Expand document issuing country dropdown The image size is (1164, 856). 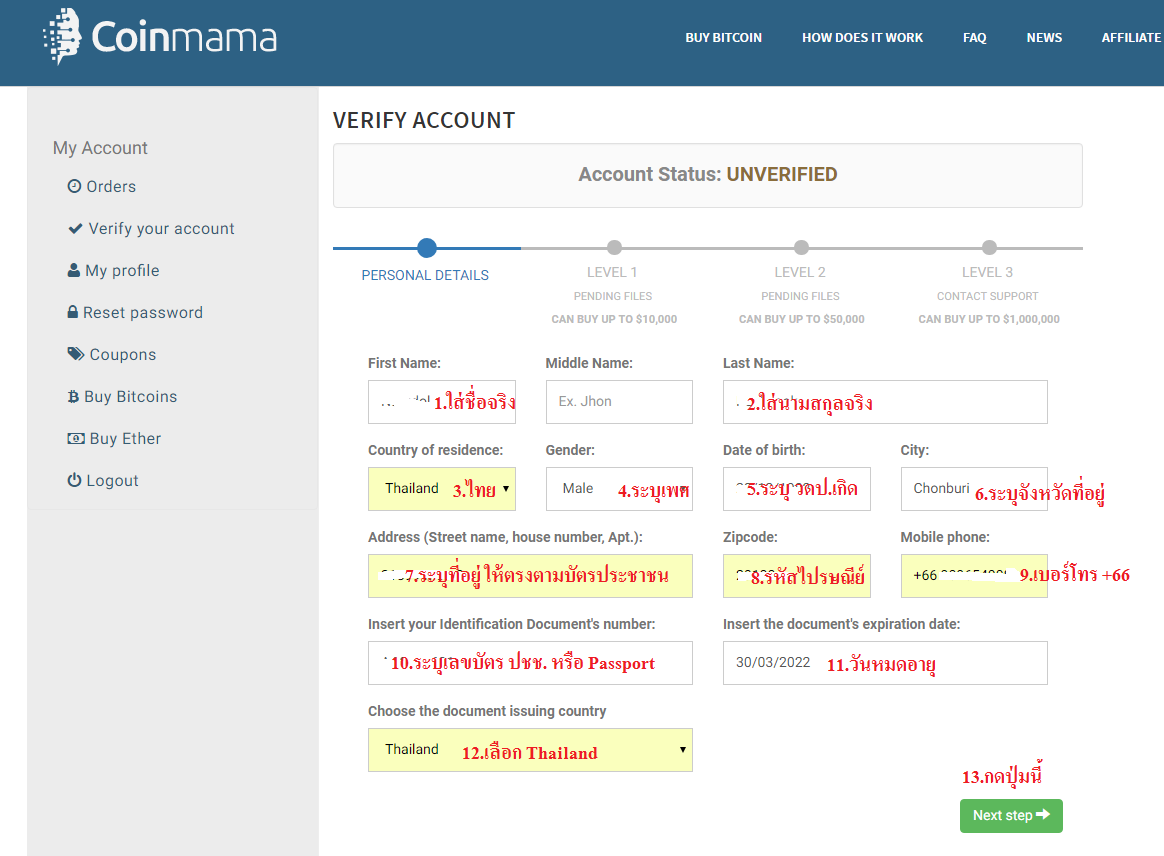tap(530, 750)
